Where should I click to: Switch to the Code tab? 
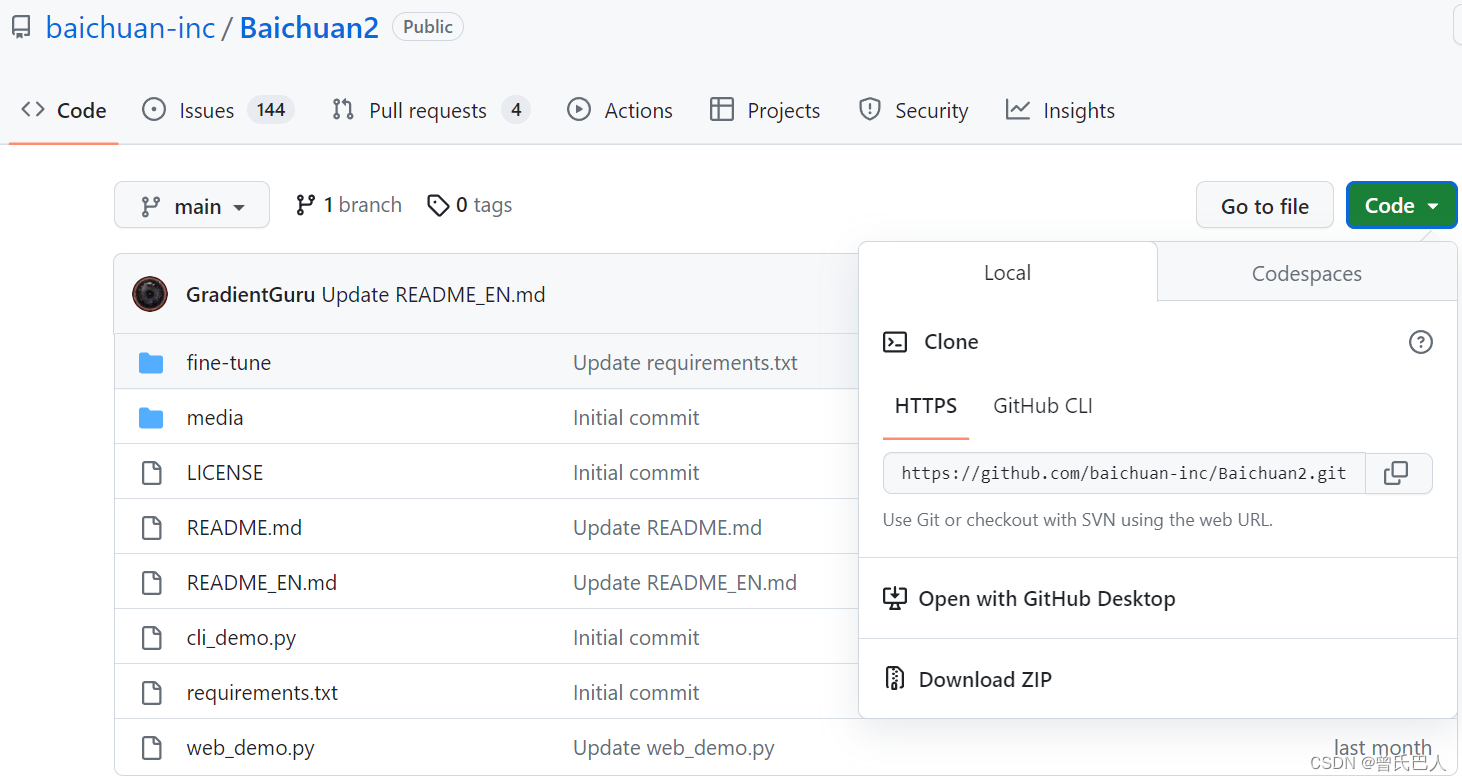[x=64, y=110]
